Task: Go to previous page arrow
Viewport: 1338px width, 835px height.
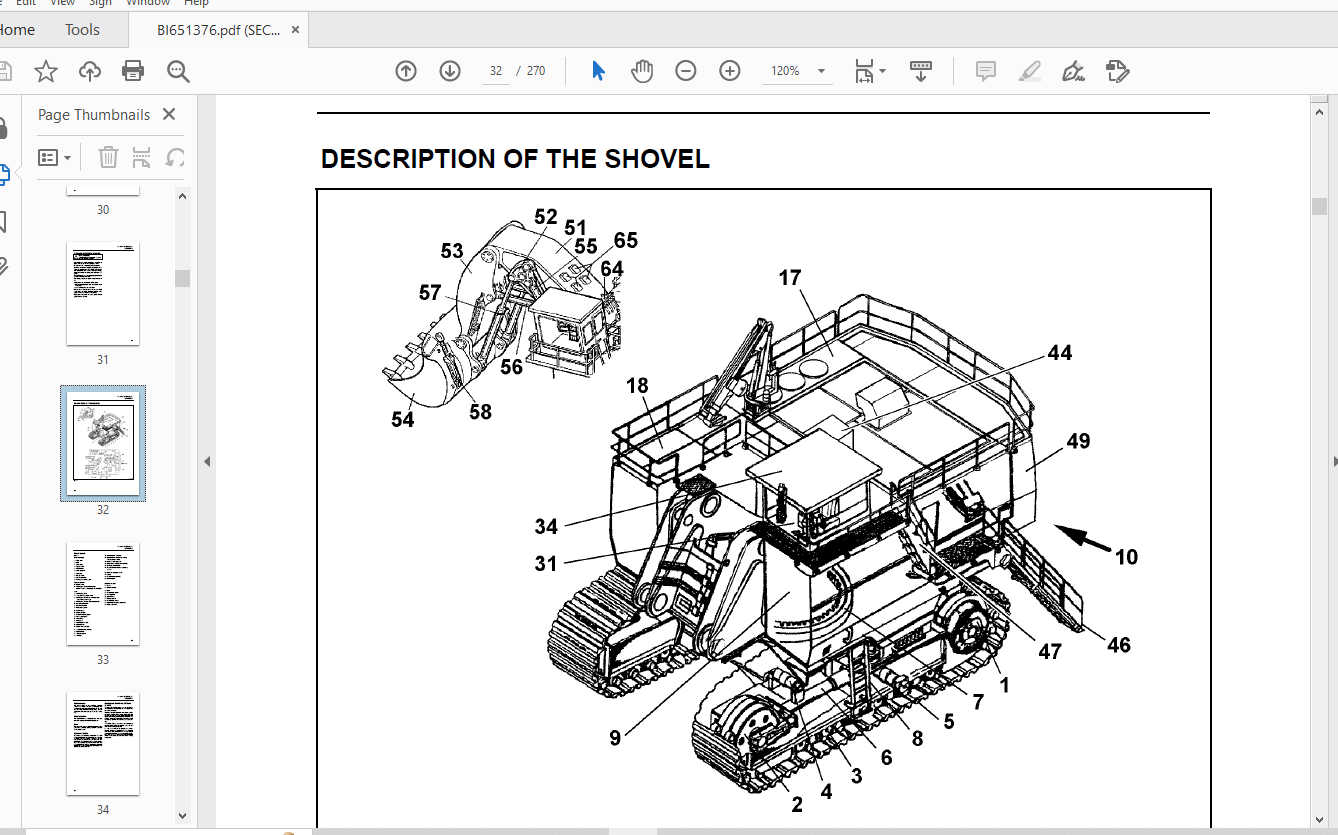Action: tap(406, 71)
